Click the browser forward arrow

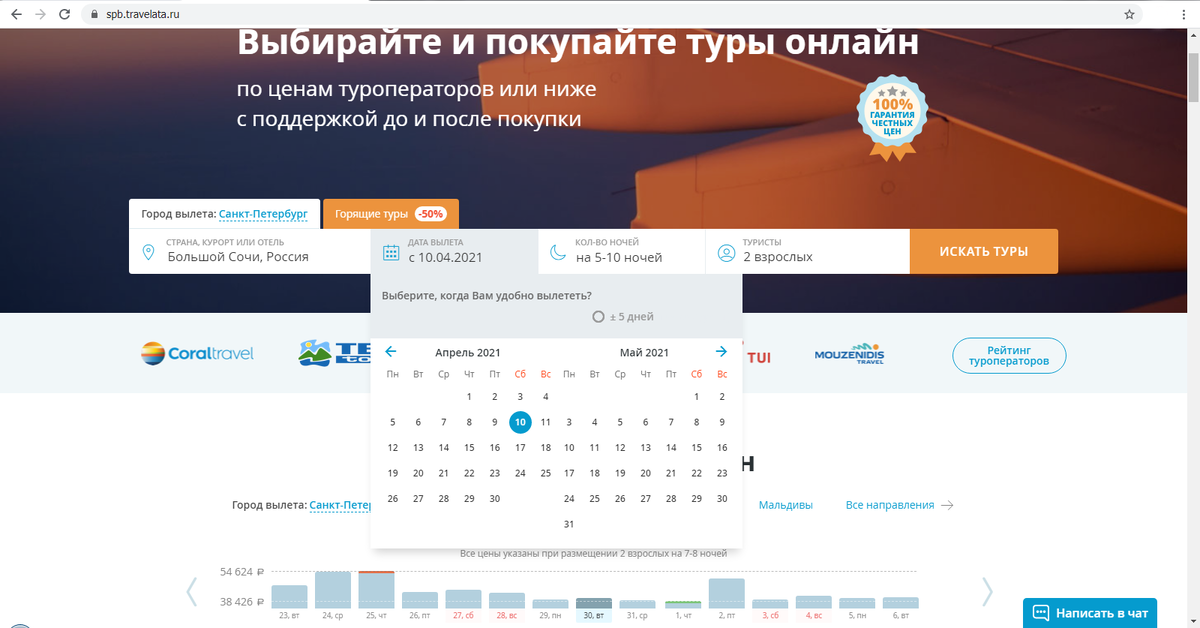(x=40, y=15)
